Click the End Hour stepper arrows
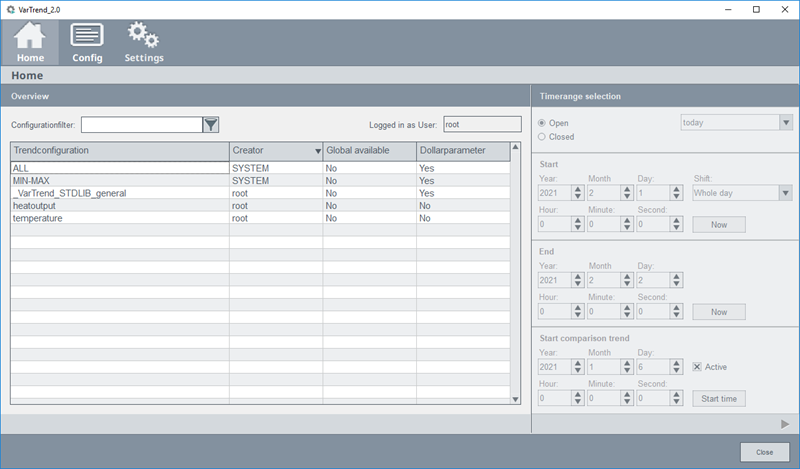Screen dimensions: 800x469 coord(578,311)
